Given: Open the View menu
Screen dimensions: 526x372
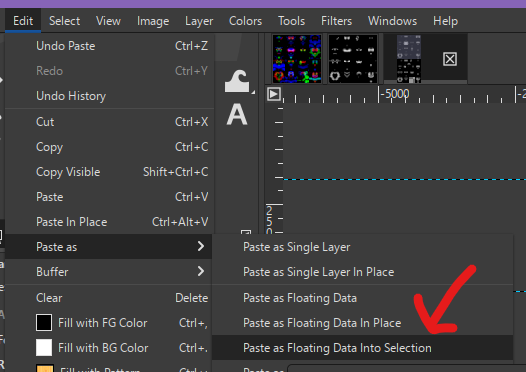Looking at the screenshot, I should [108, 21].
